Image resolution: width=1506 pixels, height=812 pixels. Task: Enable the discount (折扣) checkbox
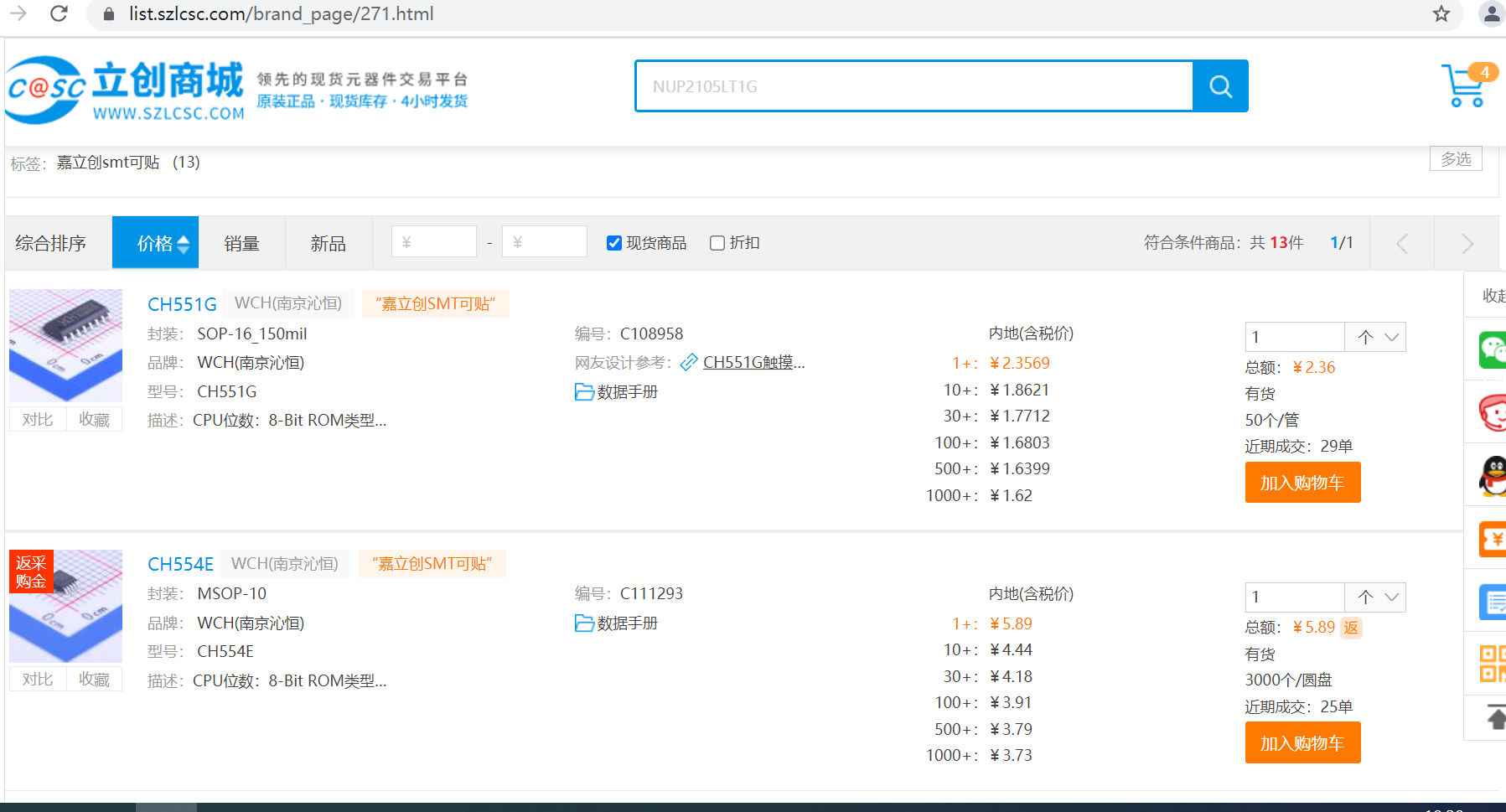click(717, 243)
